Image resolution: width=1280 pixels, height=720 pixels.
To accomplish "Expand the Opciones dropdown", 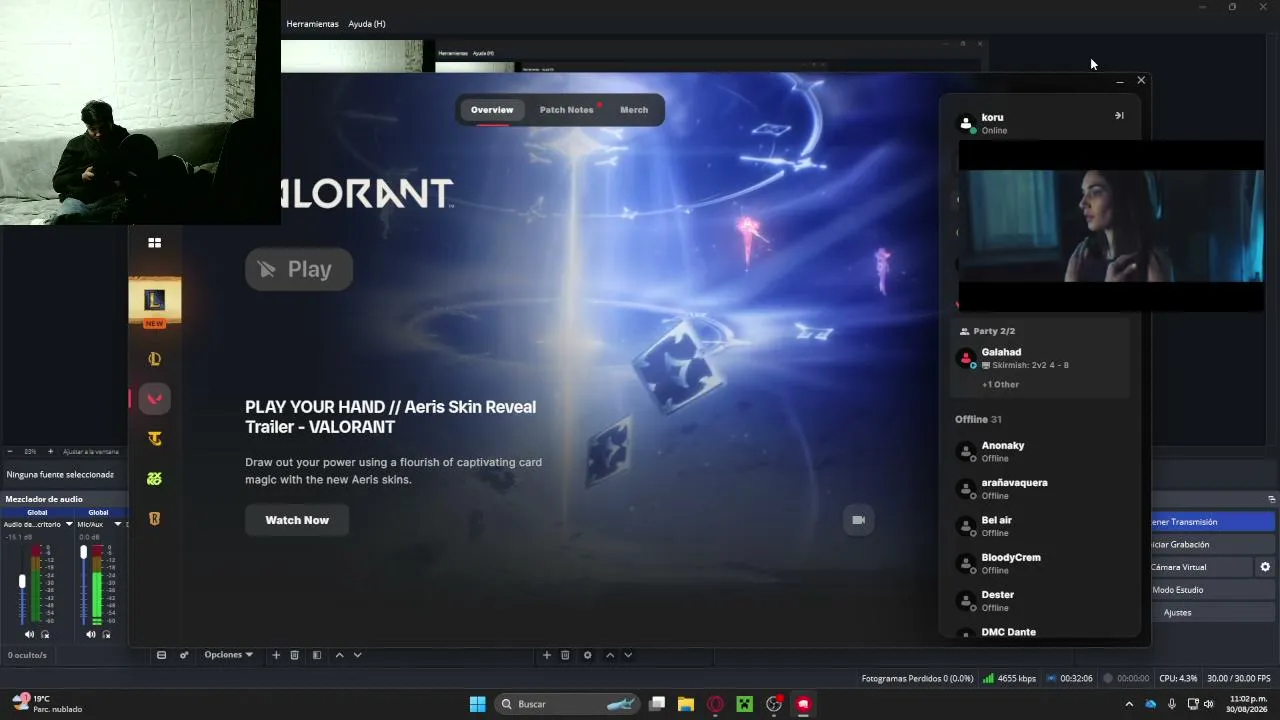I will tap(229, 655).
